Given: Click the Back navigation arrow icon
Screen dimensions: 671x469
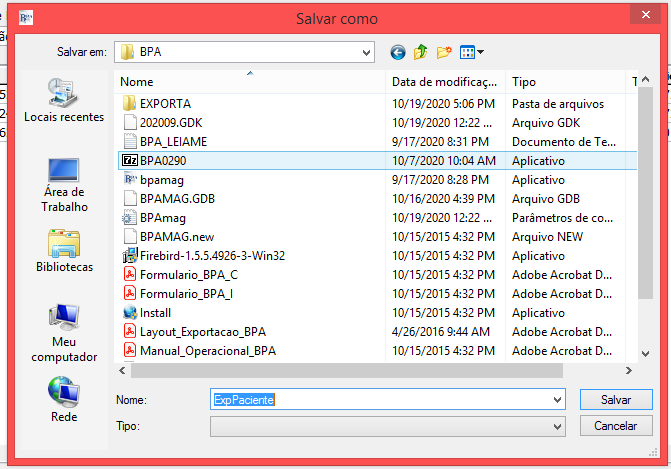Looking at the screenshot, I should [398, 52].
